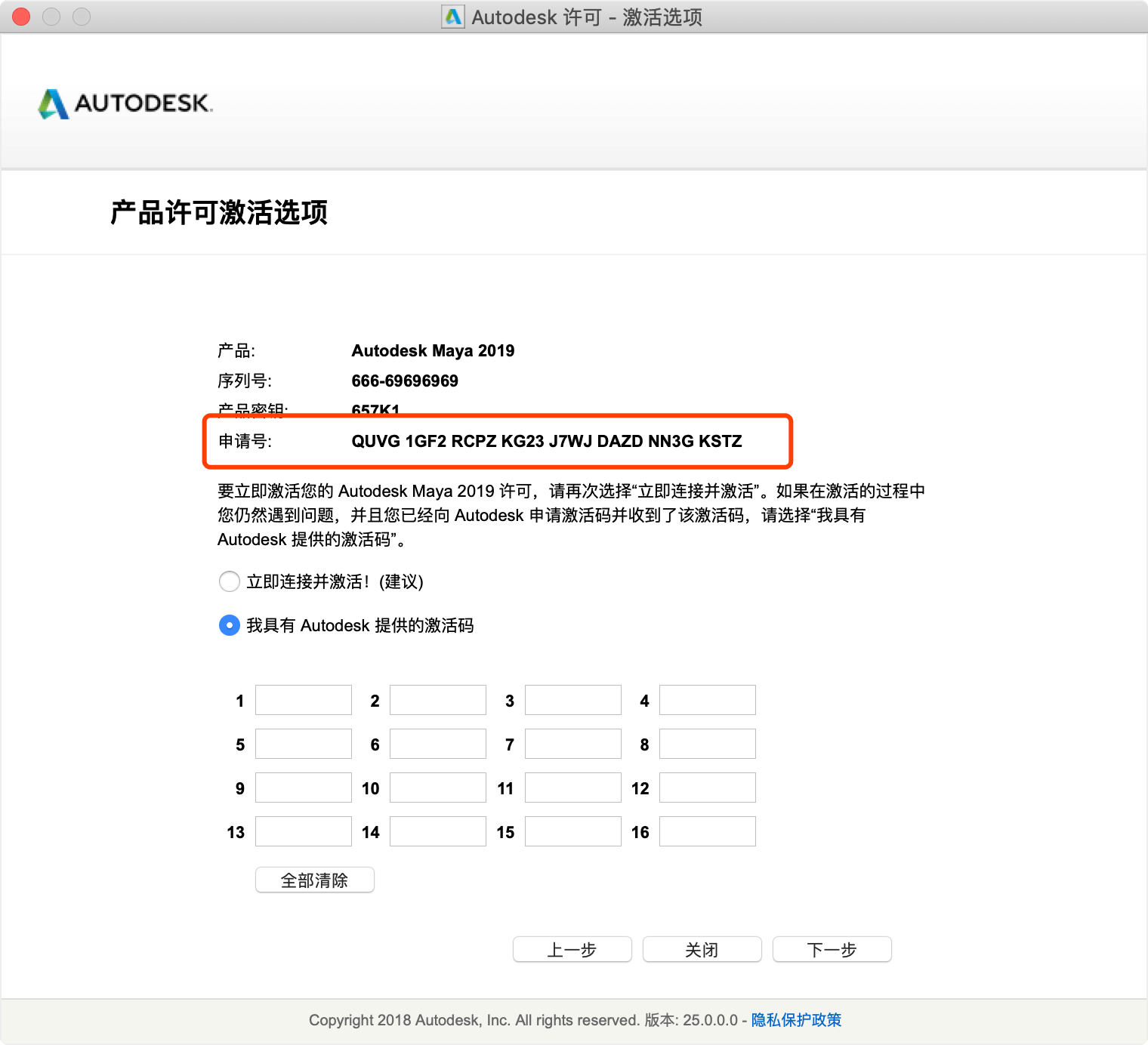The width and height of the screenshot is (1148, 1045).
Task: Click activation code field 9
Action: (x=304, y=788)
